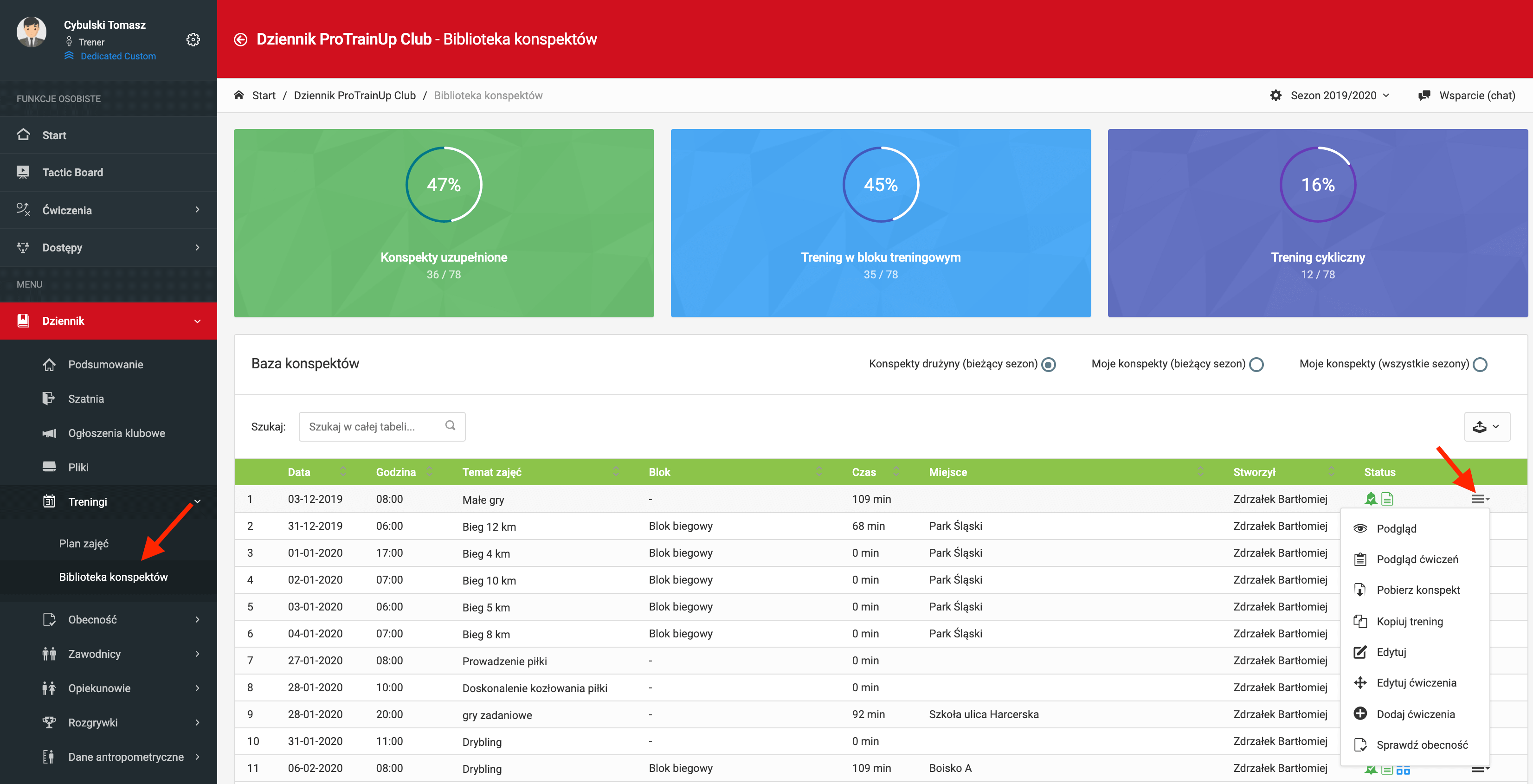Open user settings gear icon

pos(193,40)
